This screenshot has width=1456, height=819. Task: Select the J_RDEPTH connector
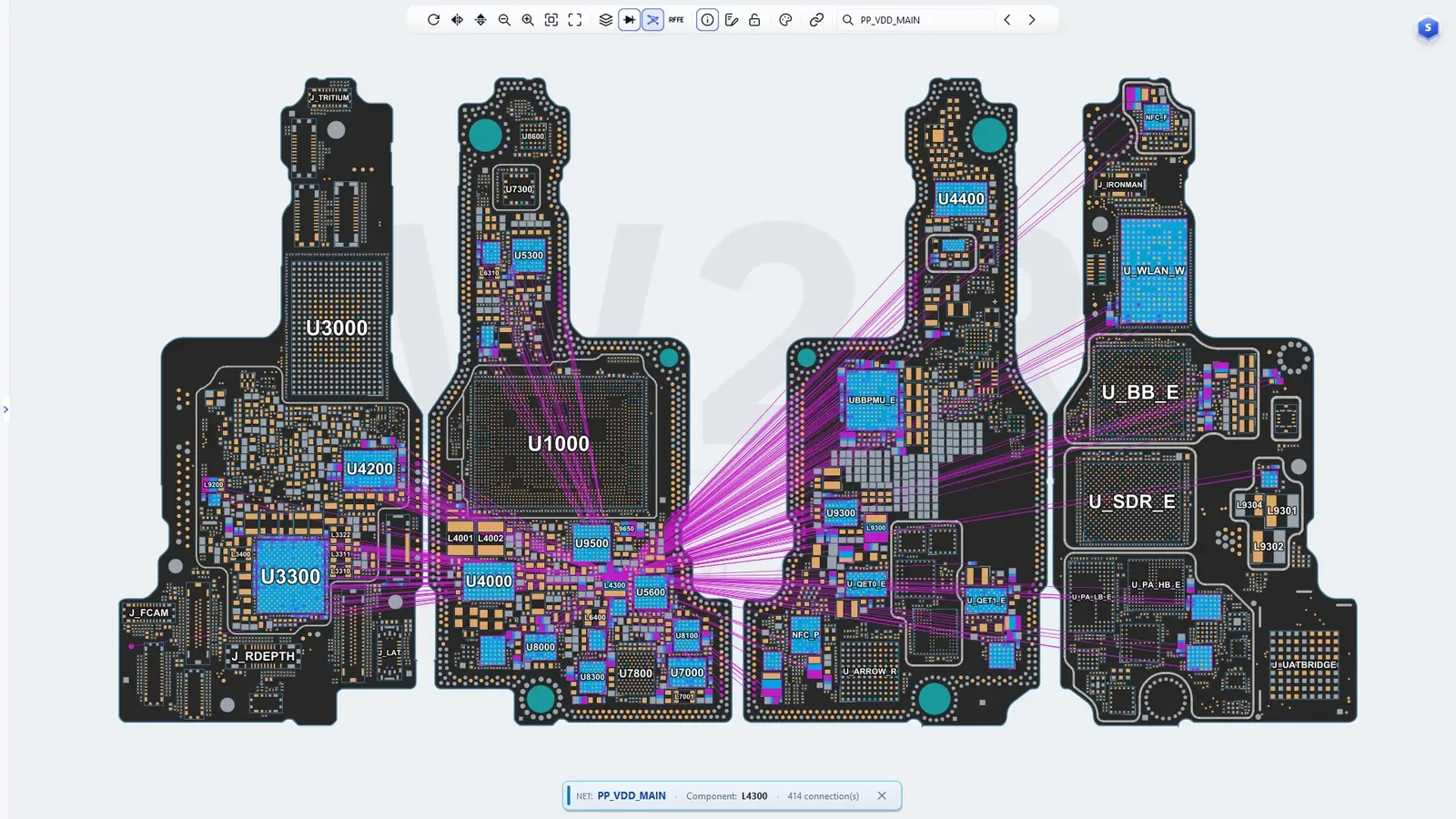click(263, 656)
